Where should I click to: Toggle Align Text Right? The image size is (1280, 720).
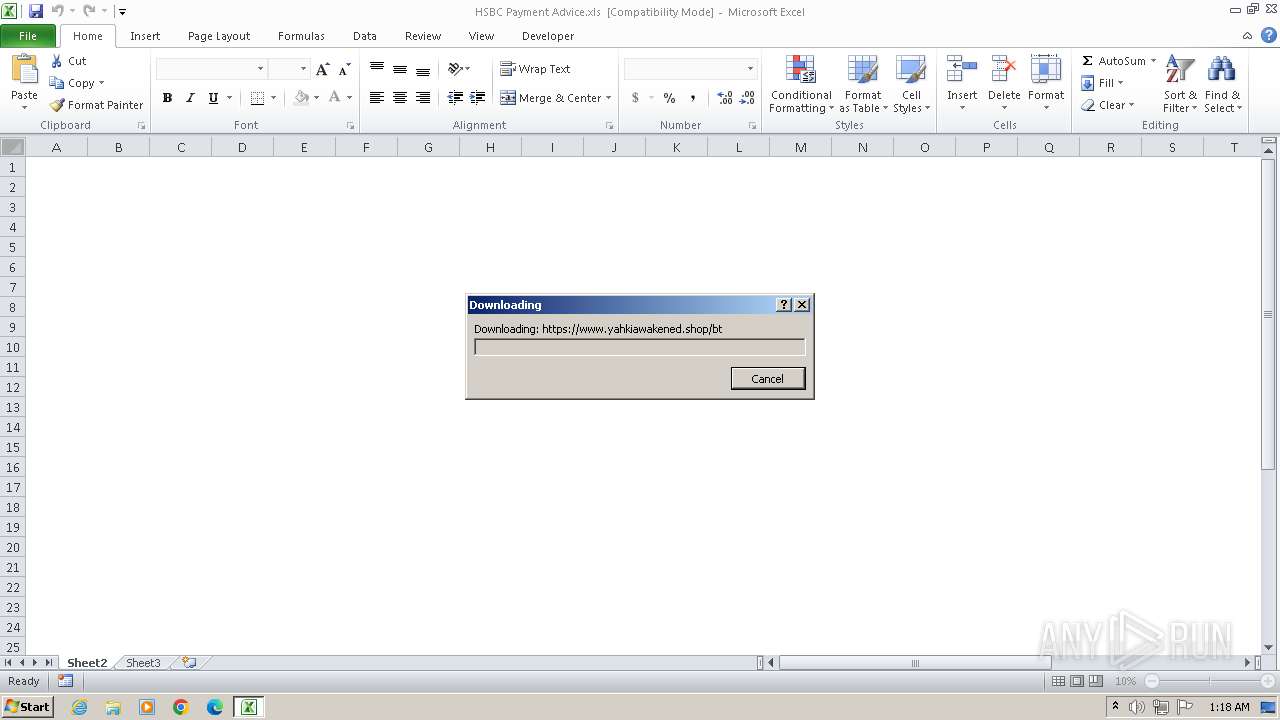click(x=423, y=98)
